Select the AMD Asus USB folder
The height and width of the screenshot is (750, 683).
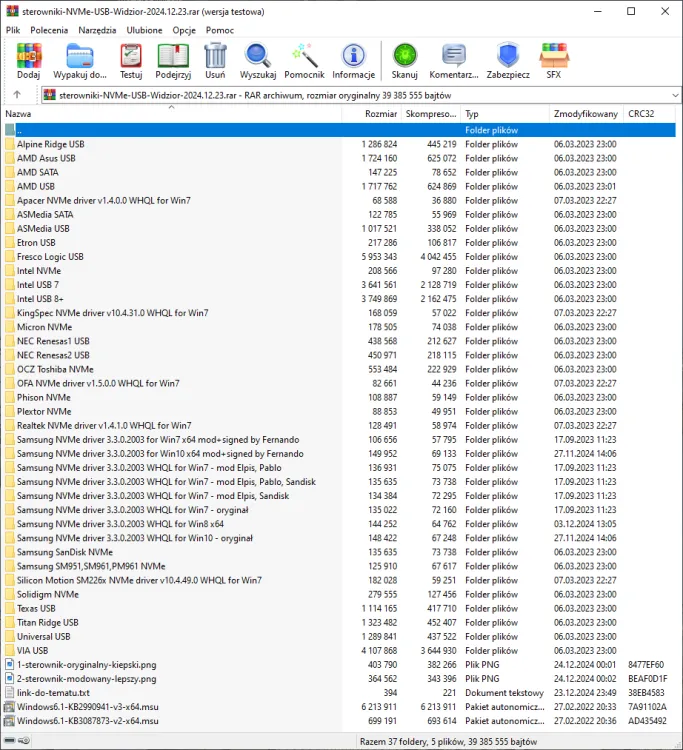coord(46,158)
